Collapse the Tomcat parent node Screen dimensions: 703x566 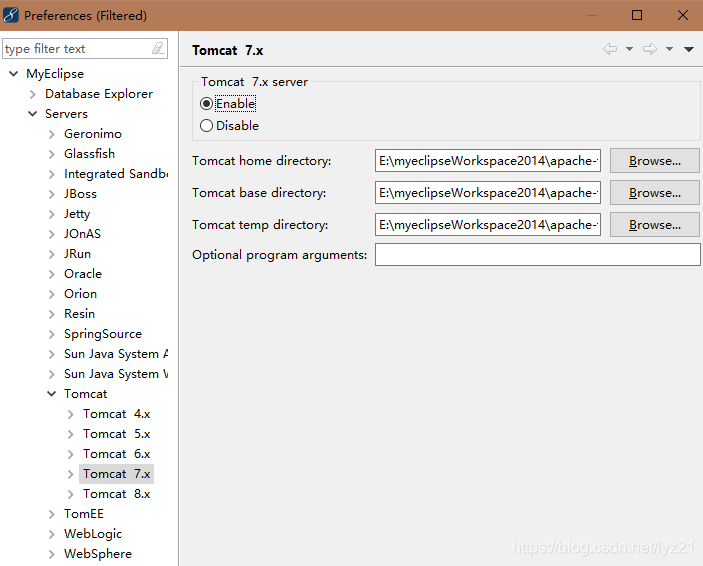point(52,394)
